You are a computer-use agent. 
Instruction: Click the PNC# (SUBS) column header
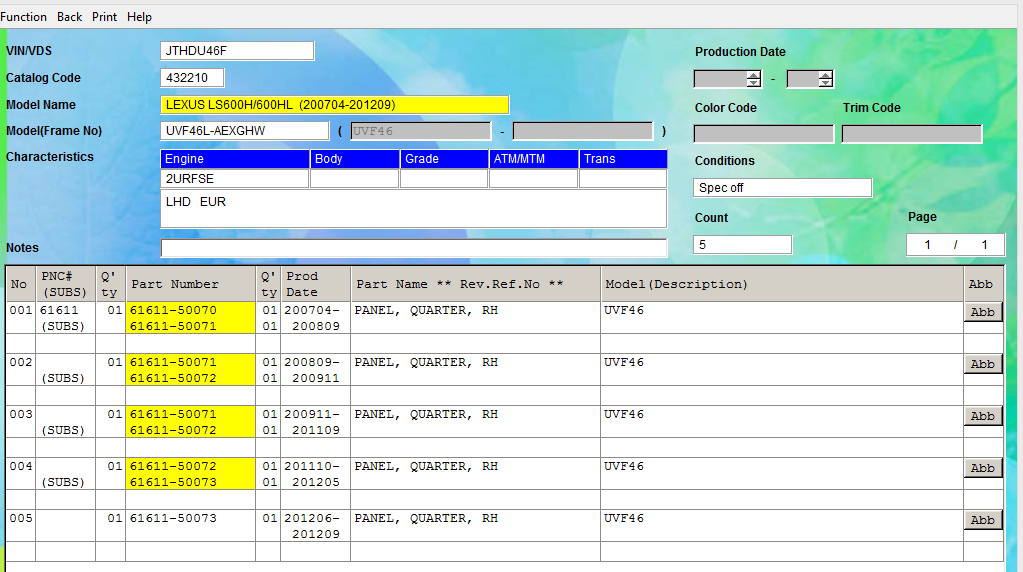(x=65, y=284)
